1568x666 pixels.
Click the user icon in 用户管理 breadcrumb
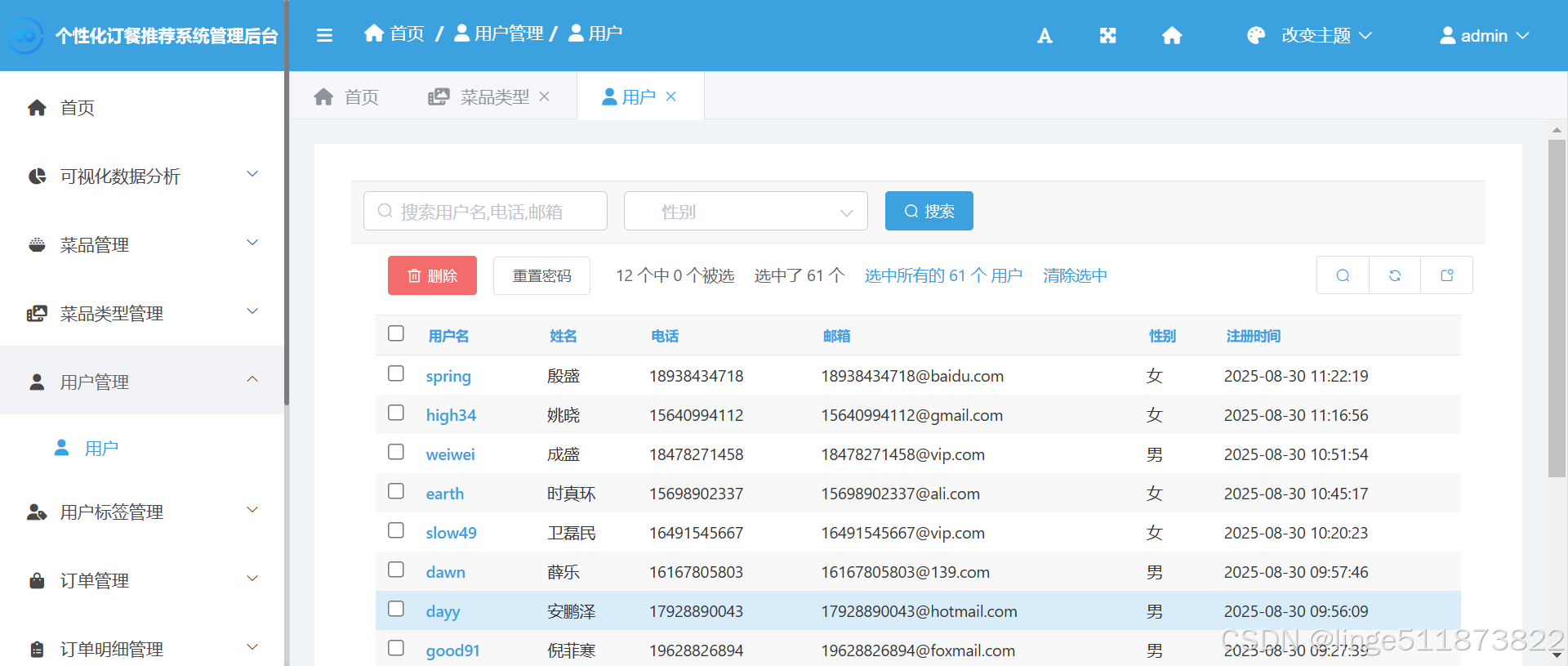click(462, 33)
